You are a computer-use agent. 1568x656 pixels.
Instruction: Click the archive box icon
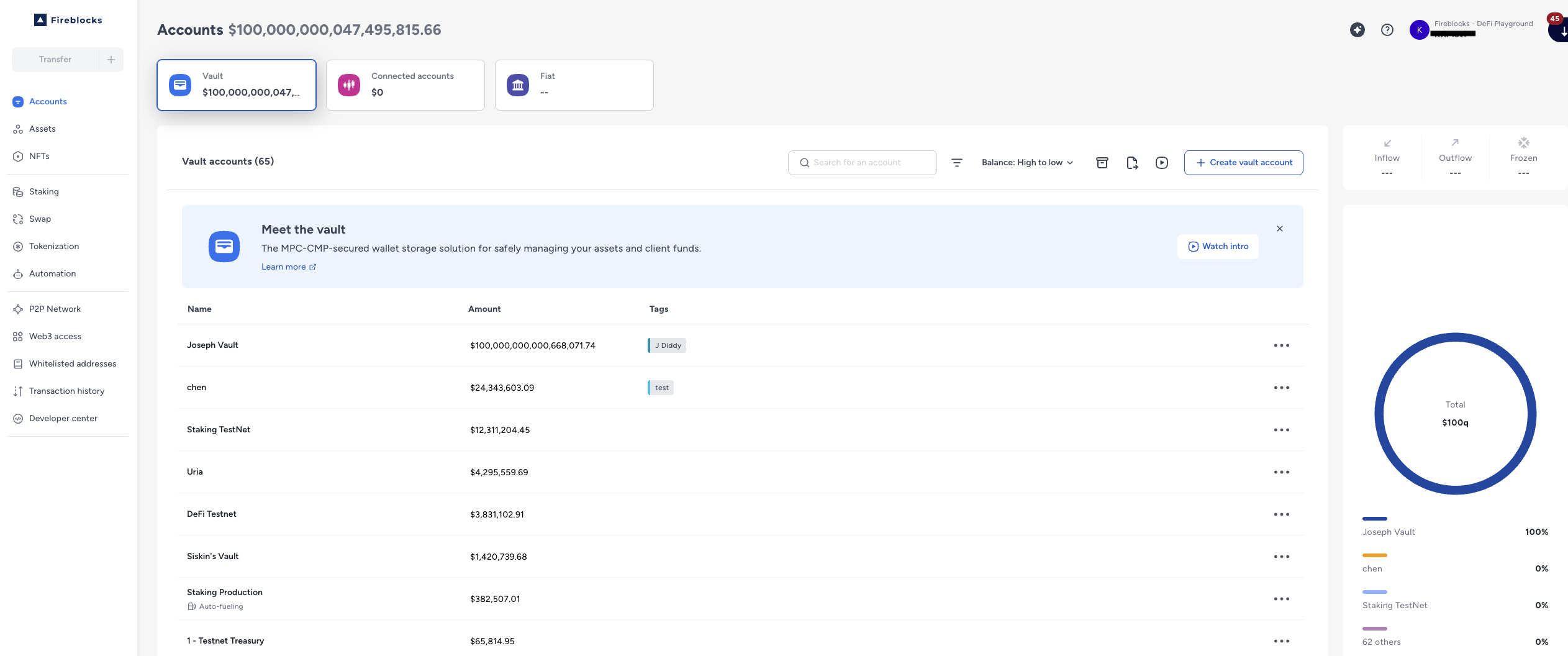[x=1102, y=163]
